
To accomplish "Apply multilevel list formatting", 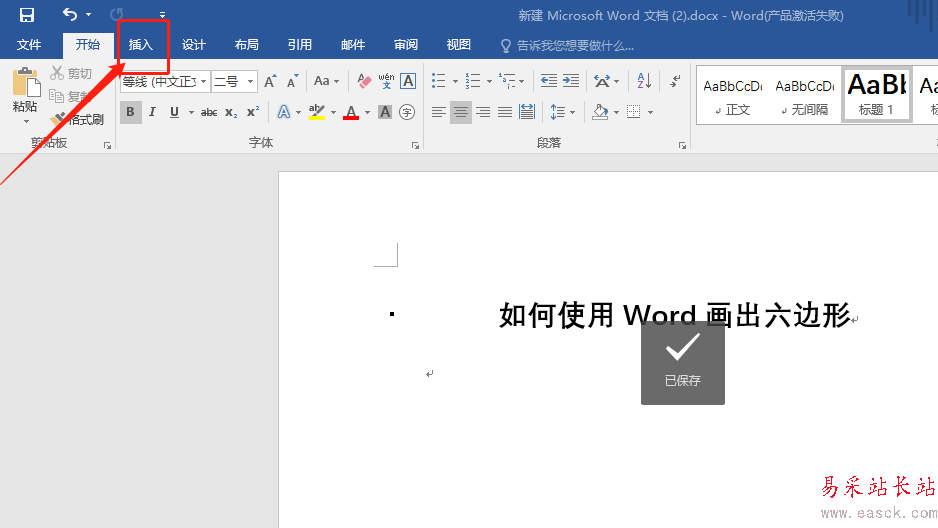I will coord(507,81).
